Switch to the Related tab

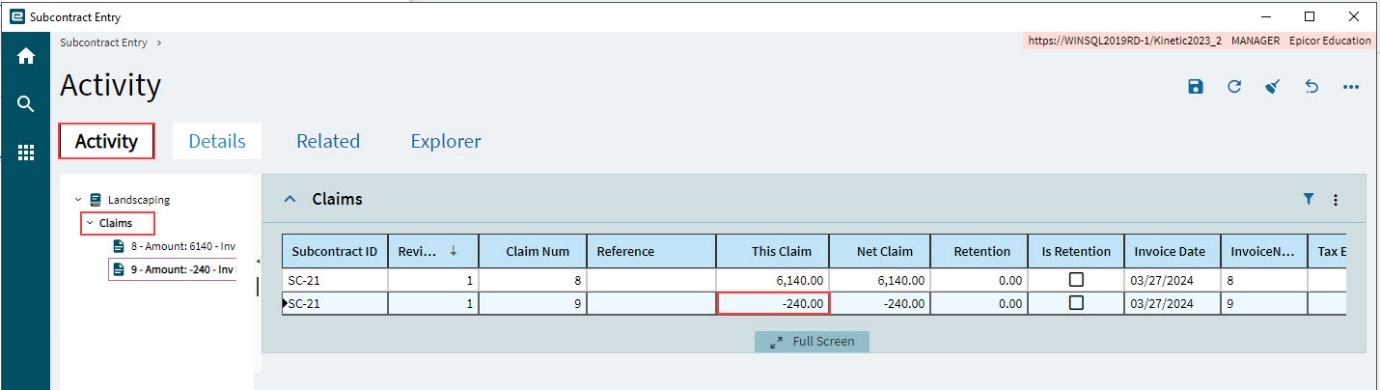(x=328, y=141)
